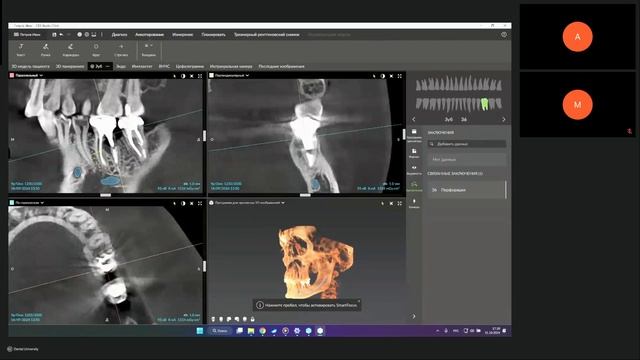This screenshot has width=640, height=360.
Task: Open the ВНЧС workspace tab
Action: (164, 66)
